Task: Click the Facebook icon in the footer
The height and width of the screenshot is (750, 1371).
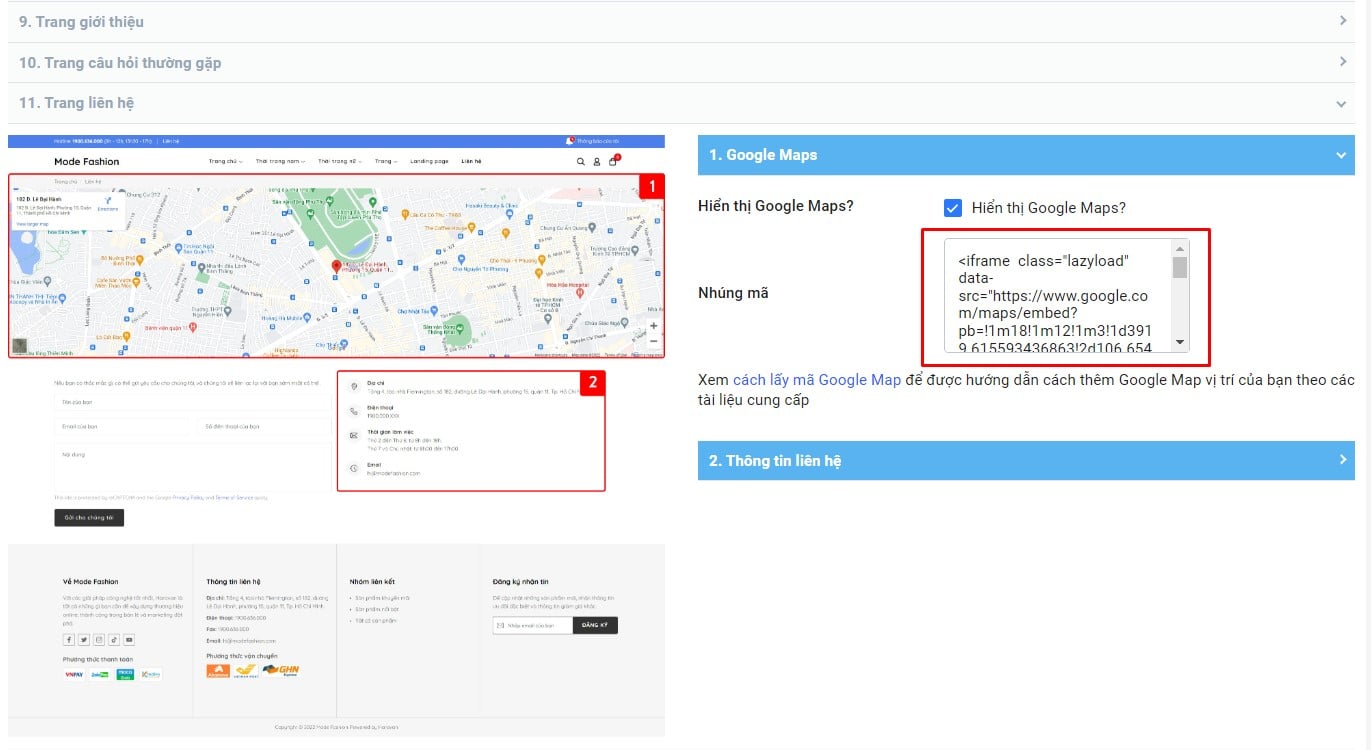Action: coord(69,640)
